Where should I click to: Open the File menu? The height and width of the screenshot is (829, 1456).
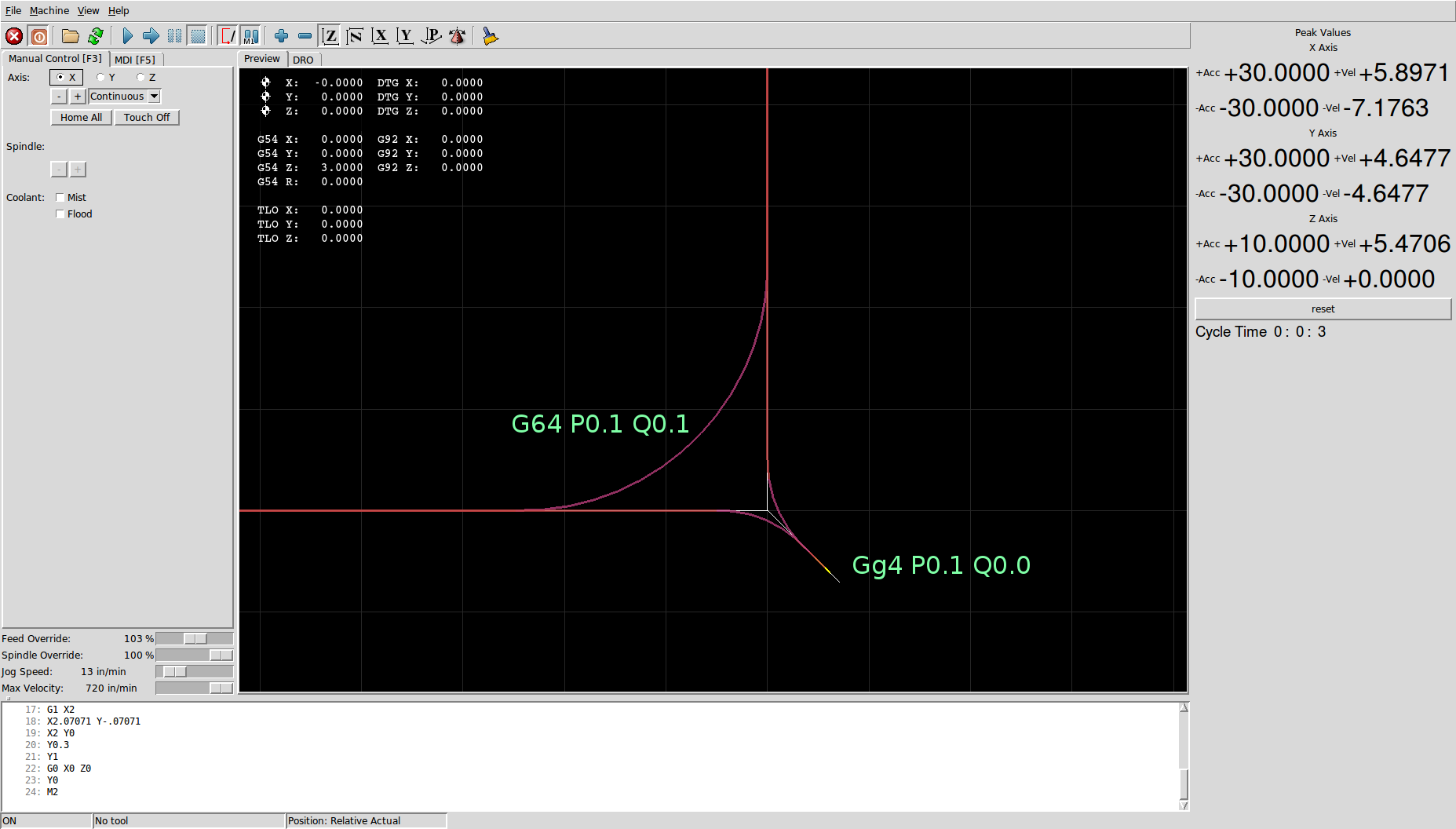point(13,10)
